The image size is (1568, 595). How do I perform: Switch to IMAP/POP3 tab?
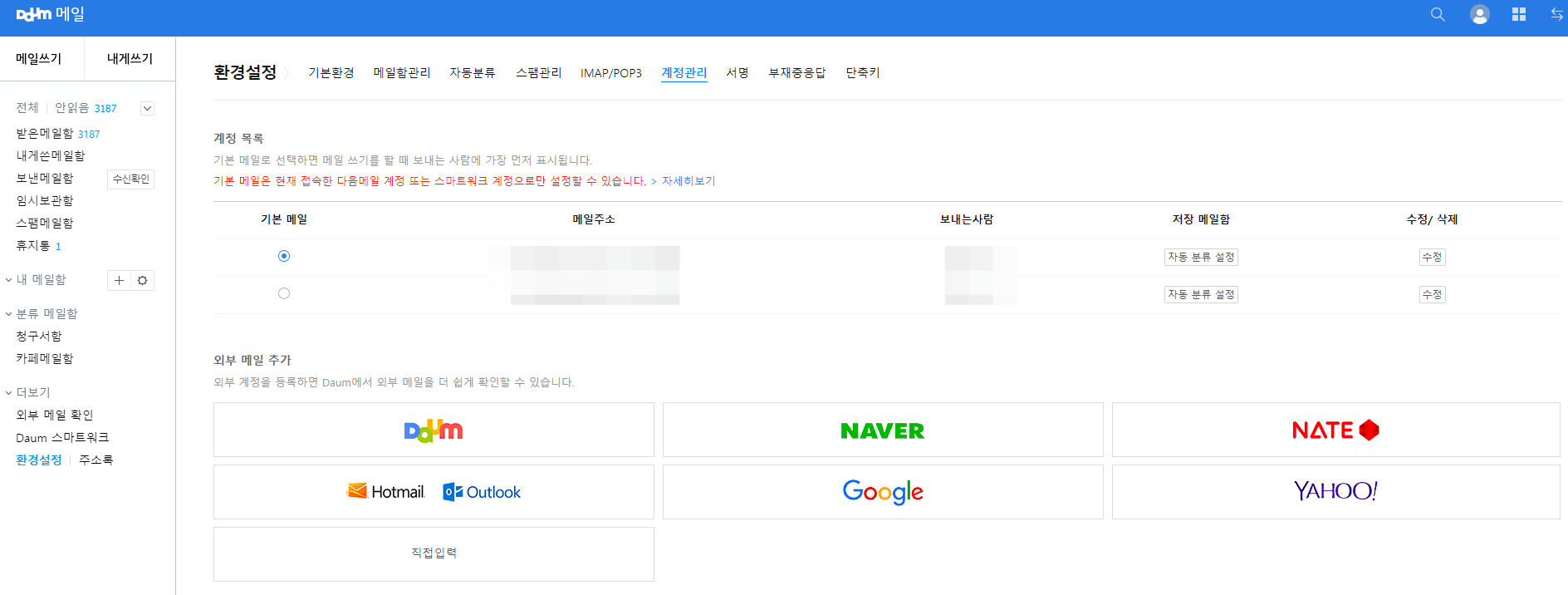(611, 73)
